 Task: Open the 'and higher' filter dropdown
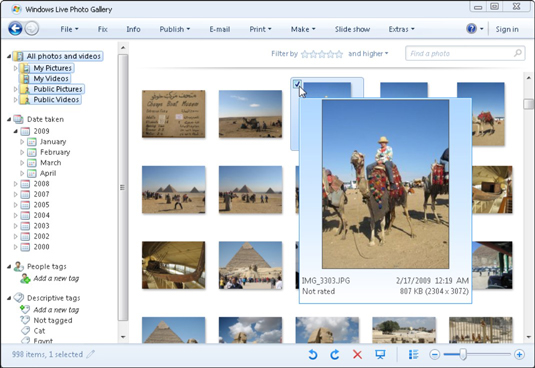[368, 54]
